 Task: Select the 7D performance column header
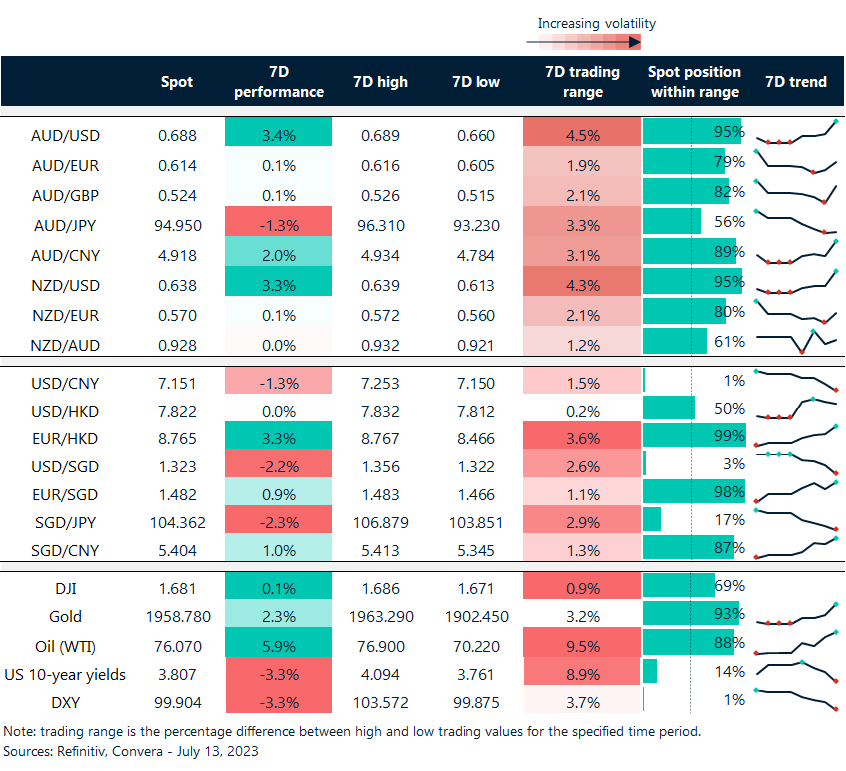280,82
